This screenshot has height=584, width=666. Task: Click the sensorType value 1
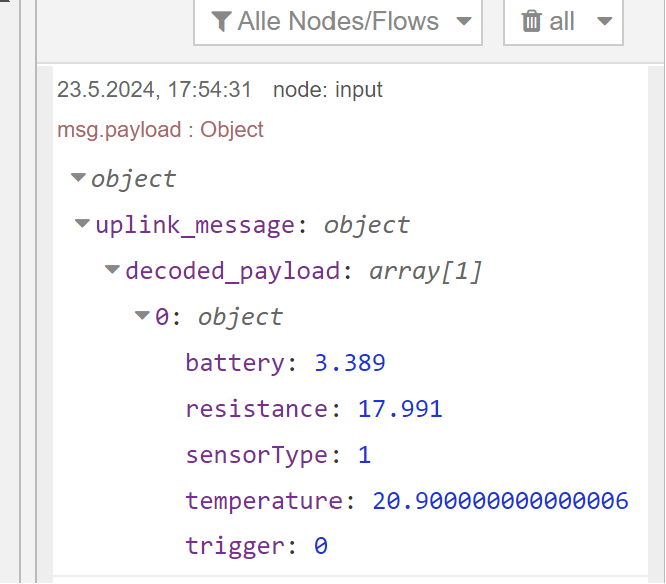(364, 455)
